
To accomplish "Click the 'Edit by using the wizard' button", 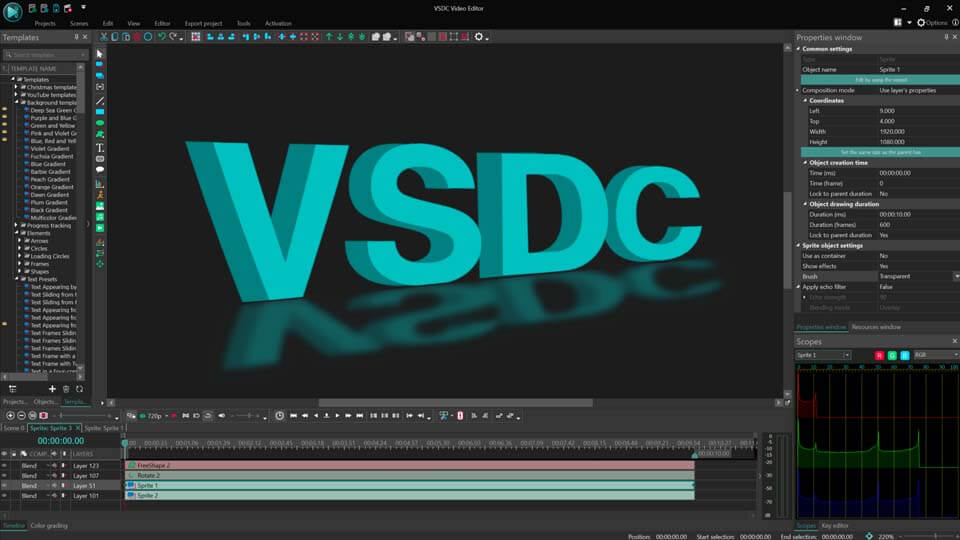I will tap(880, 80).
